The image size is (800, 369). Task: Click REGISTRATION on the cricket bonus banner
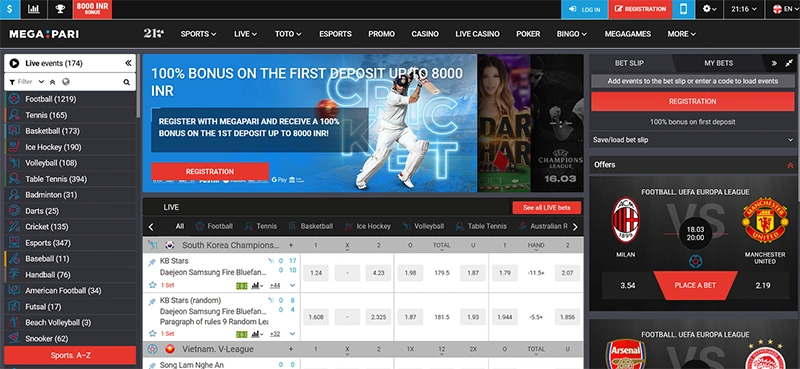(x=210, y=171)
